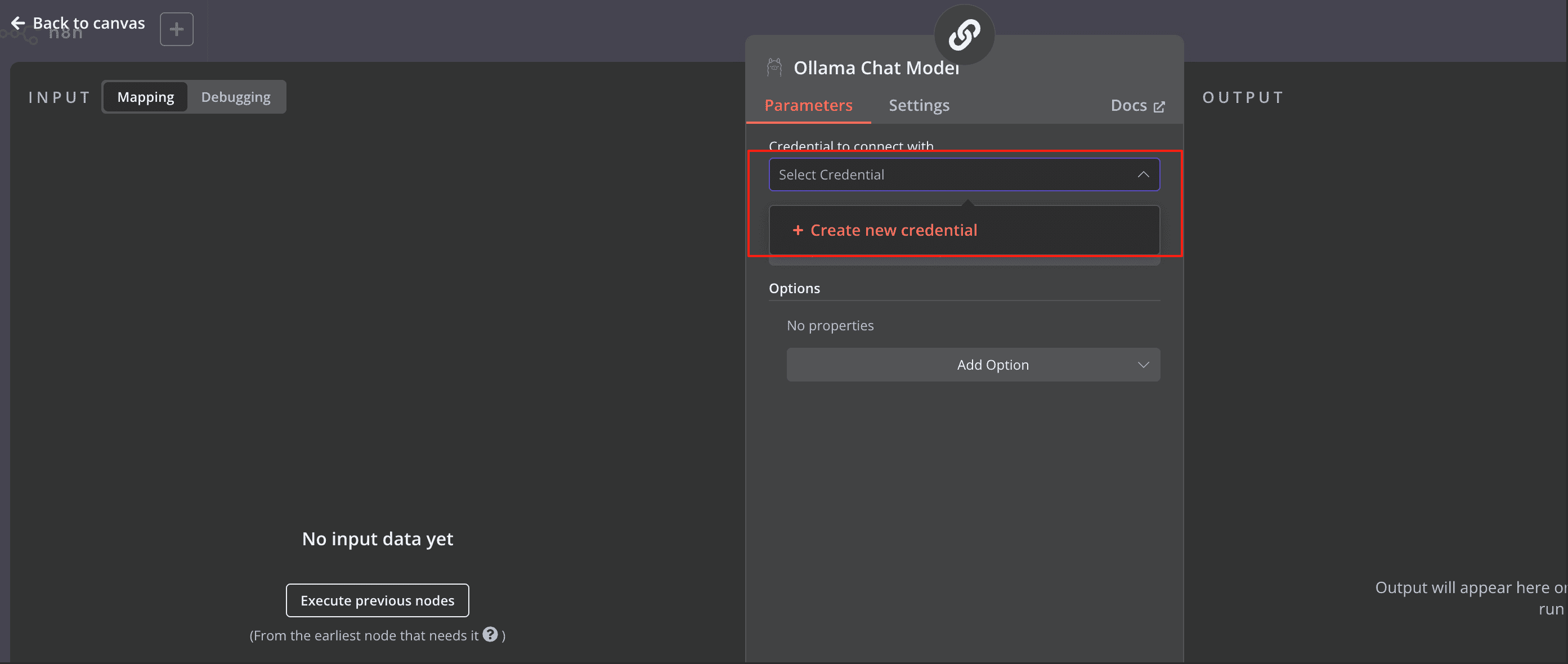1568x664 pixels.
Task: Click plus icon in Create new credential
Action: pyautogui.click(x=798, y=230)
